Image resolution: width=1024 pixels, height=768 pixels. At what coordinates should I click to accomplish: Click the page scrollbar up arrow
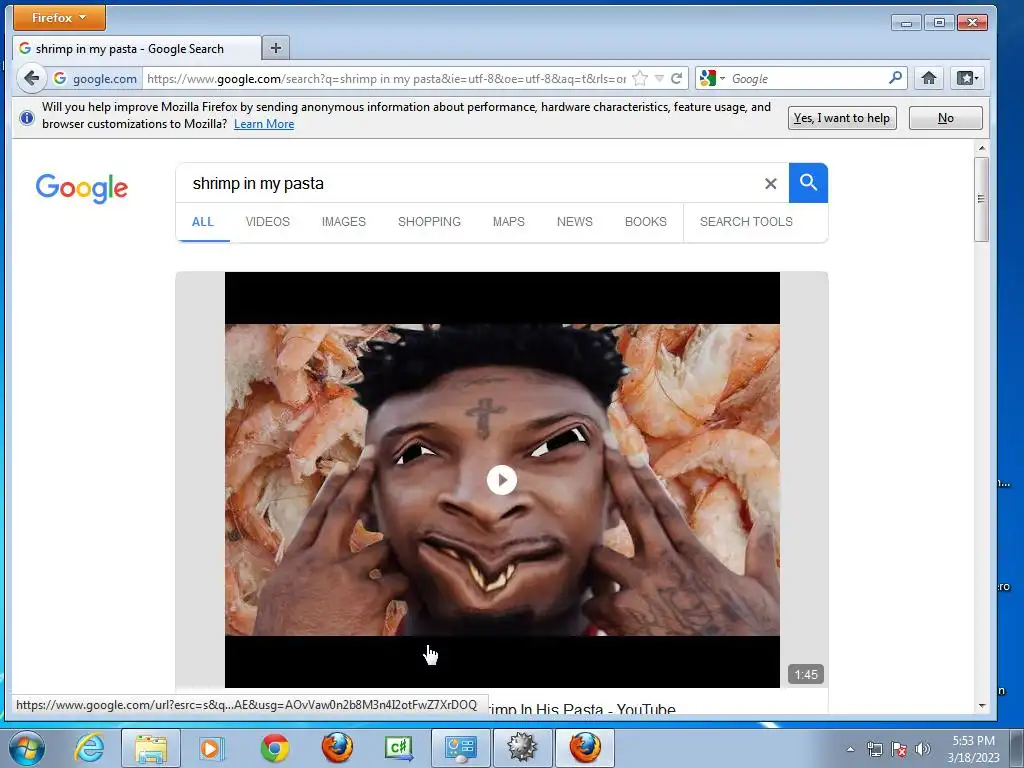982,148
